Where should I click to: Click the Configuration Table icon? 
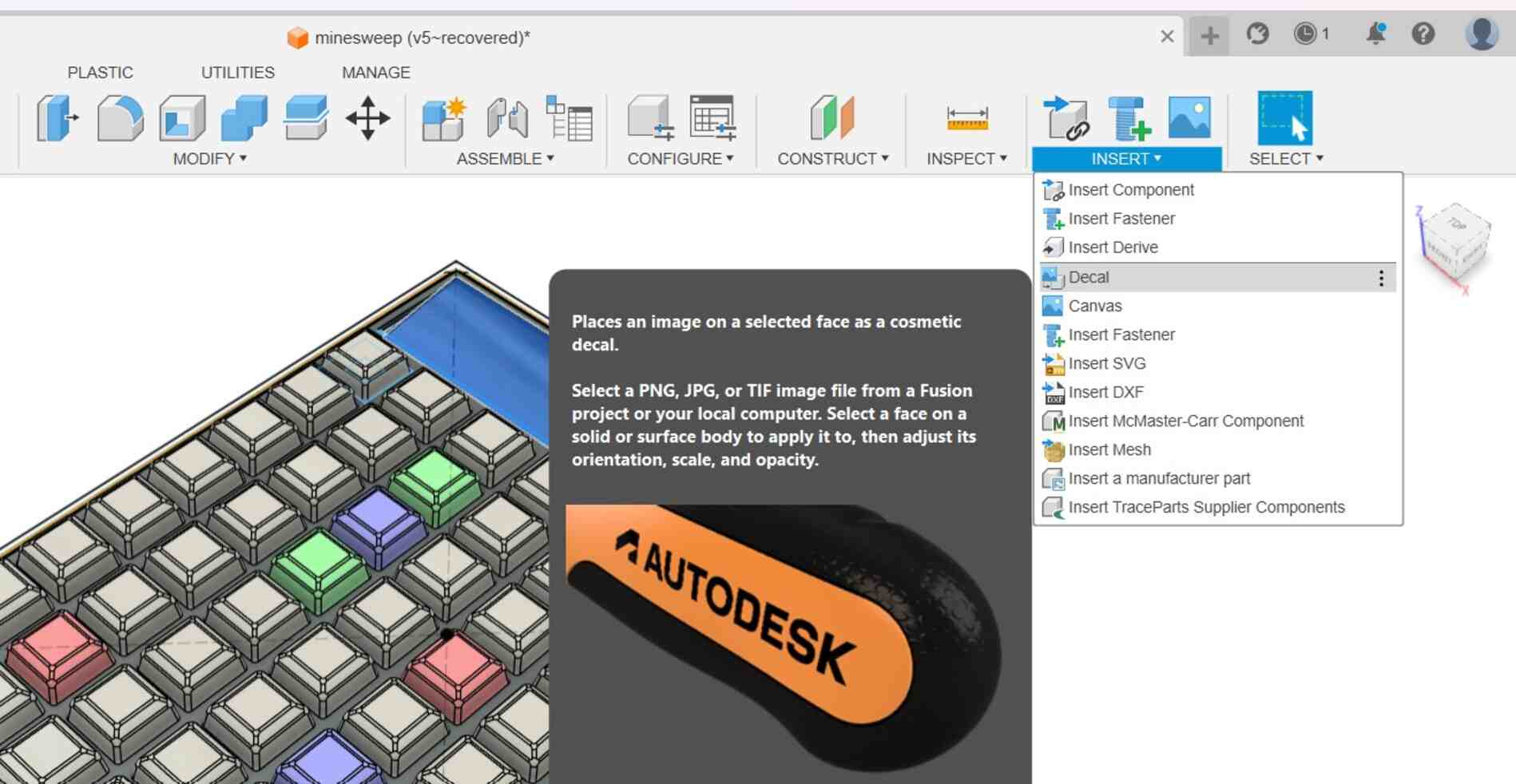point(712,118)
